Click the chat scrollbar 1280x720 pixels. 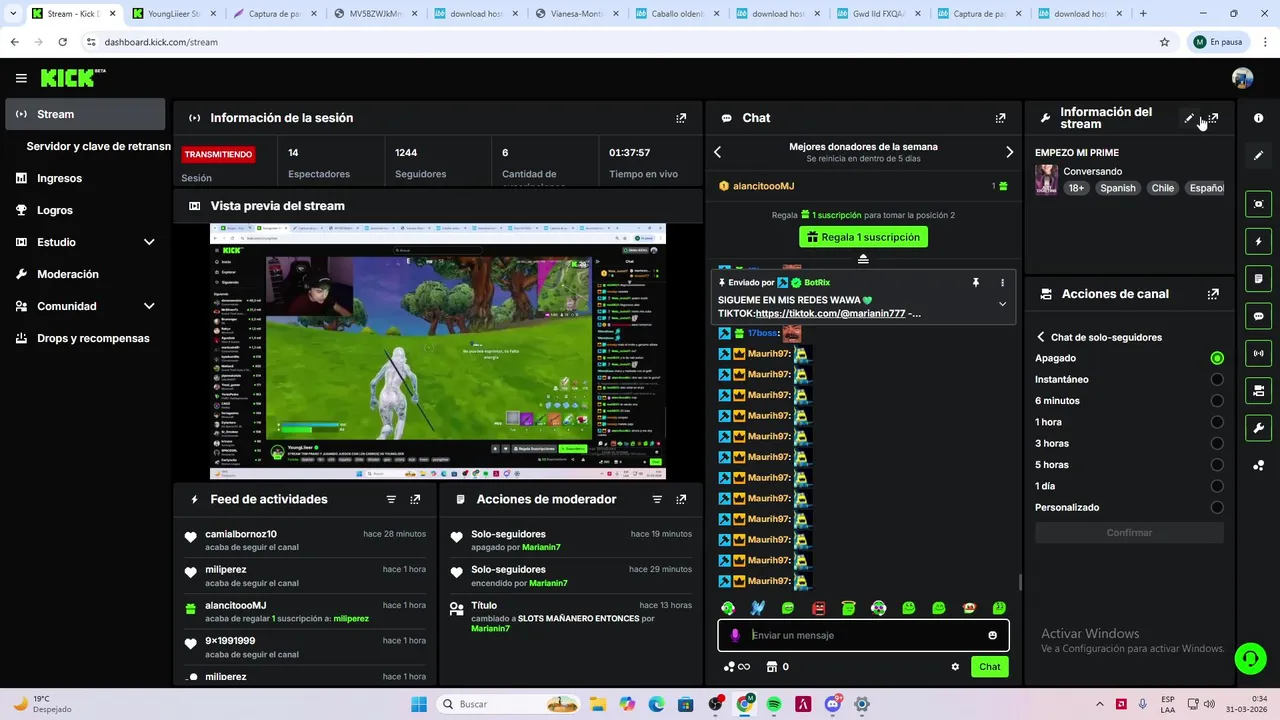[x=1019, y=581]
